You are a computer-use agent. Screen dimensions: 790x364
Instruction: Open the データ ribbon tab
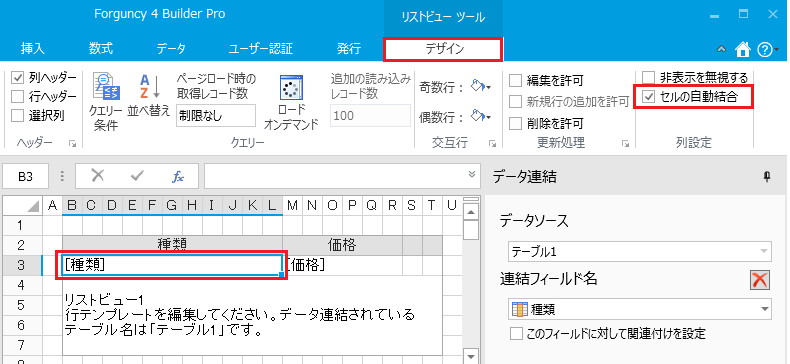point(171,49)
